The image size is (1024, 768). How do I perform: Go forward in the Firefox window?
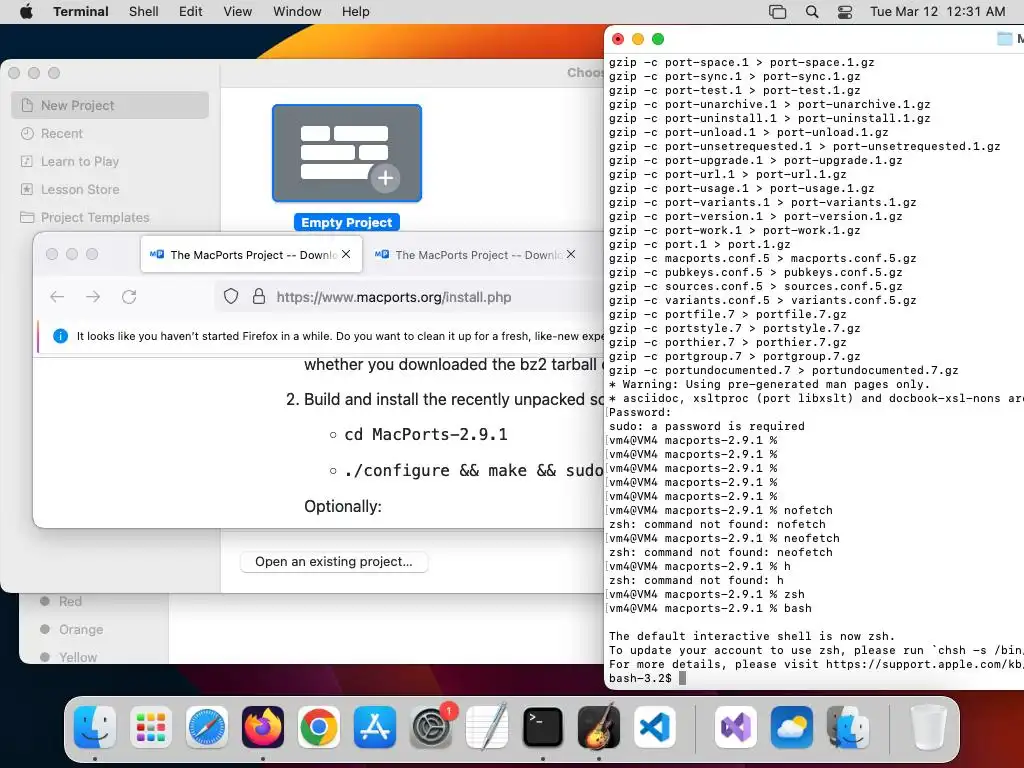click(93, 296)
